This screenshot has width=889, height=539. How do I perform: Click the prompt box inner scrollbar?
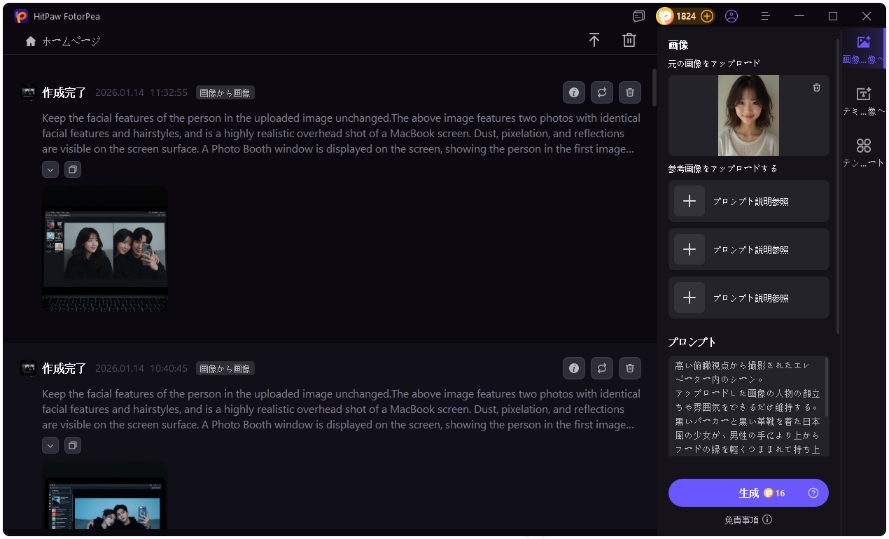pos(827,388)
